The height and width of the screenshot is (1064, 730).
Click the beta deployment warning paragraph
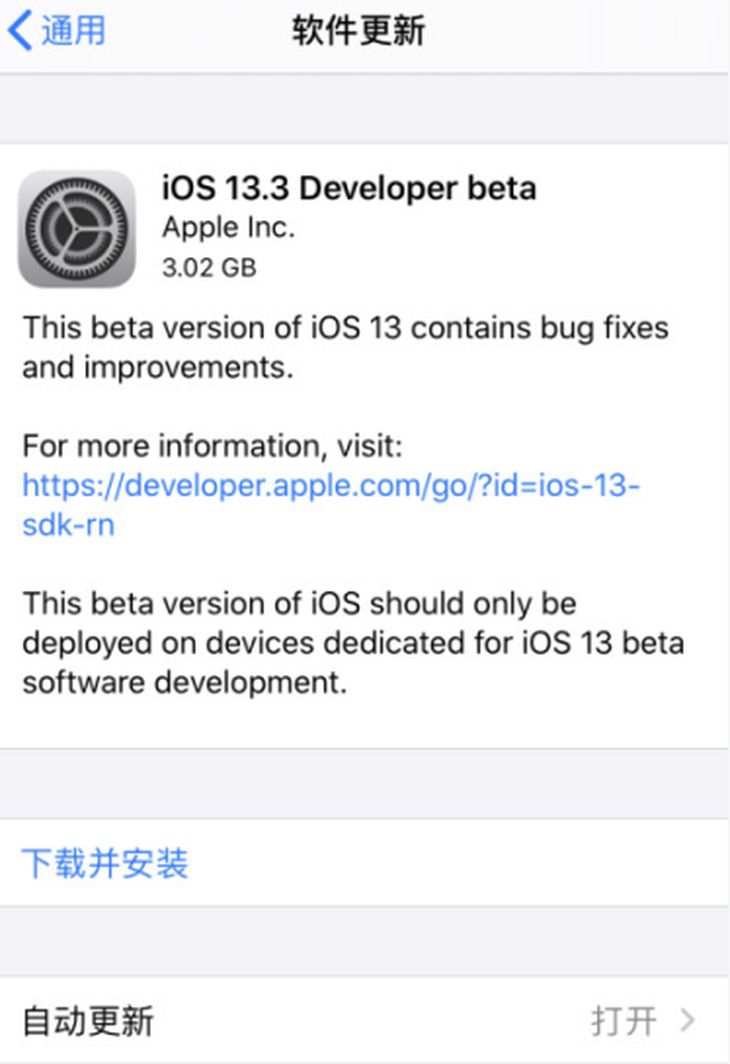pyautogui.click(x=353, y=643)
